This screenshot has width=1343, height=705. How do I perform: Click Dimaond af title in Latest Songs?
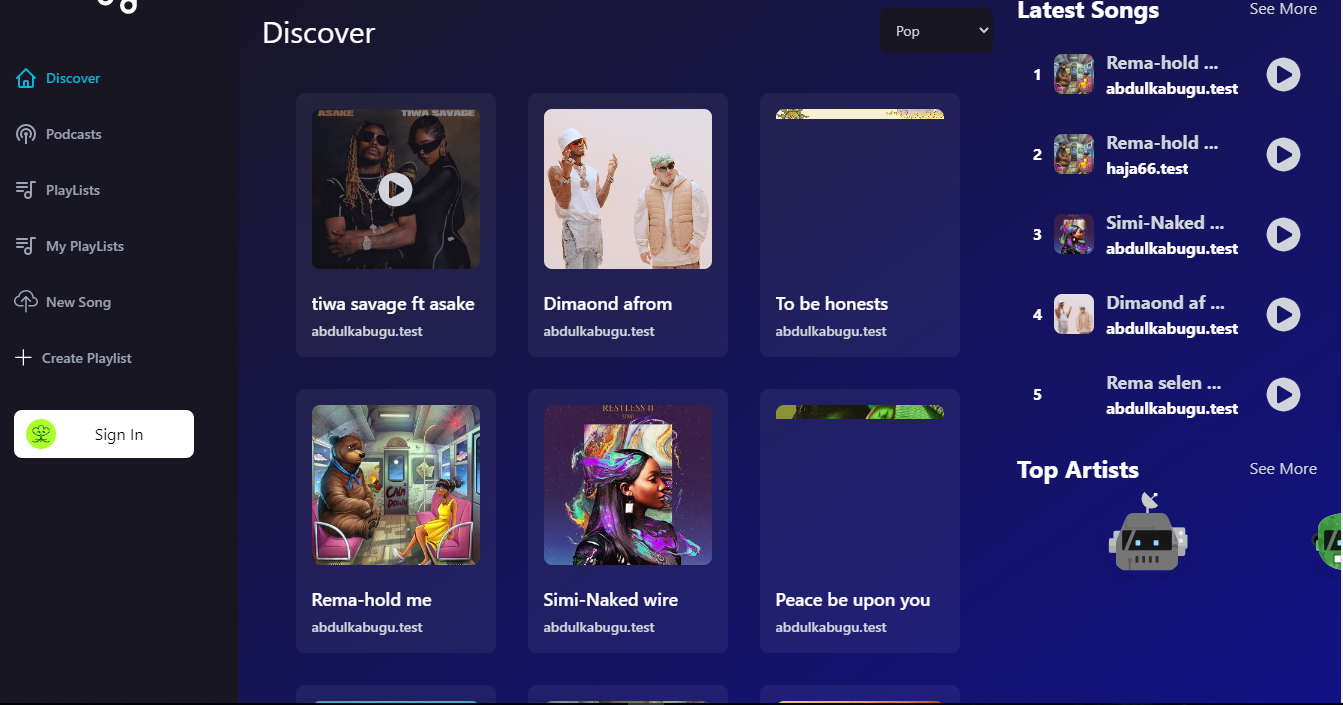(x=1165, y=303)
